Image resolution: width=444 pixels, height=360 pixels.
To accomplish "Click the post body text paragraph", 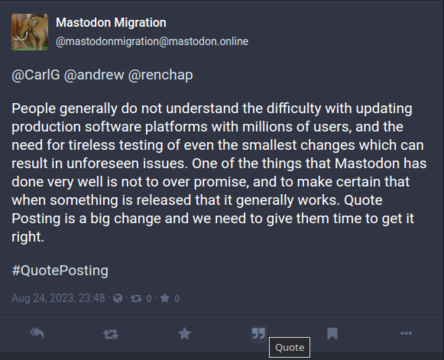I will coord(219,173).
